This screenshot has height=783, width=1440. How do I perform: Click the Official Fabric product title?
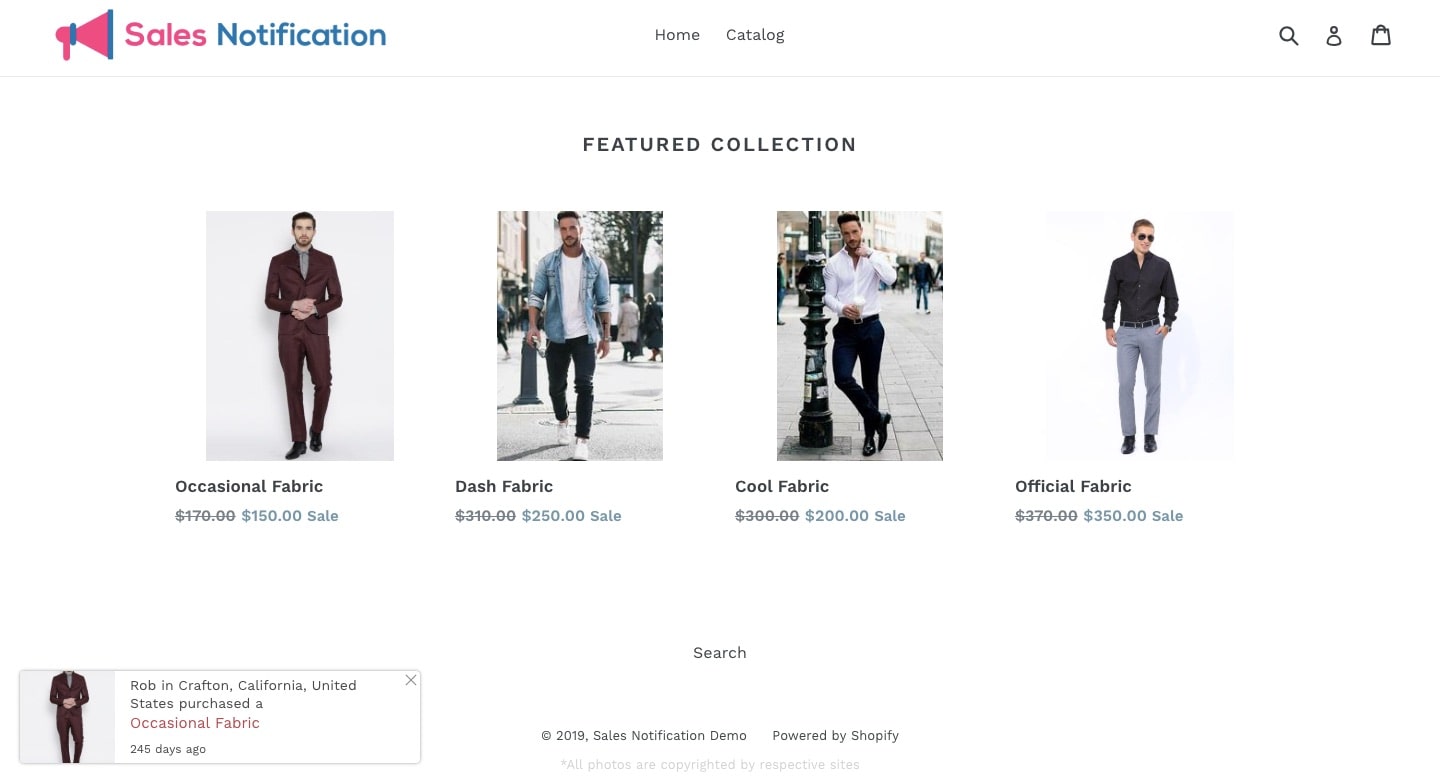click(x=1073, y=486)
